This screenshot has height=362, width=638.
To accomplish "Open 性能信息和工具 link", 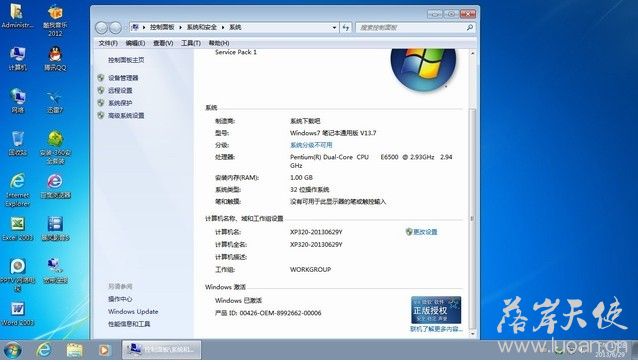I will click(129, 324).
